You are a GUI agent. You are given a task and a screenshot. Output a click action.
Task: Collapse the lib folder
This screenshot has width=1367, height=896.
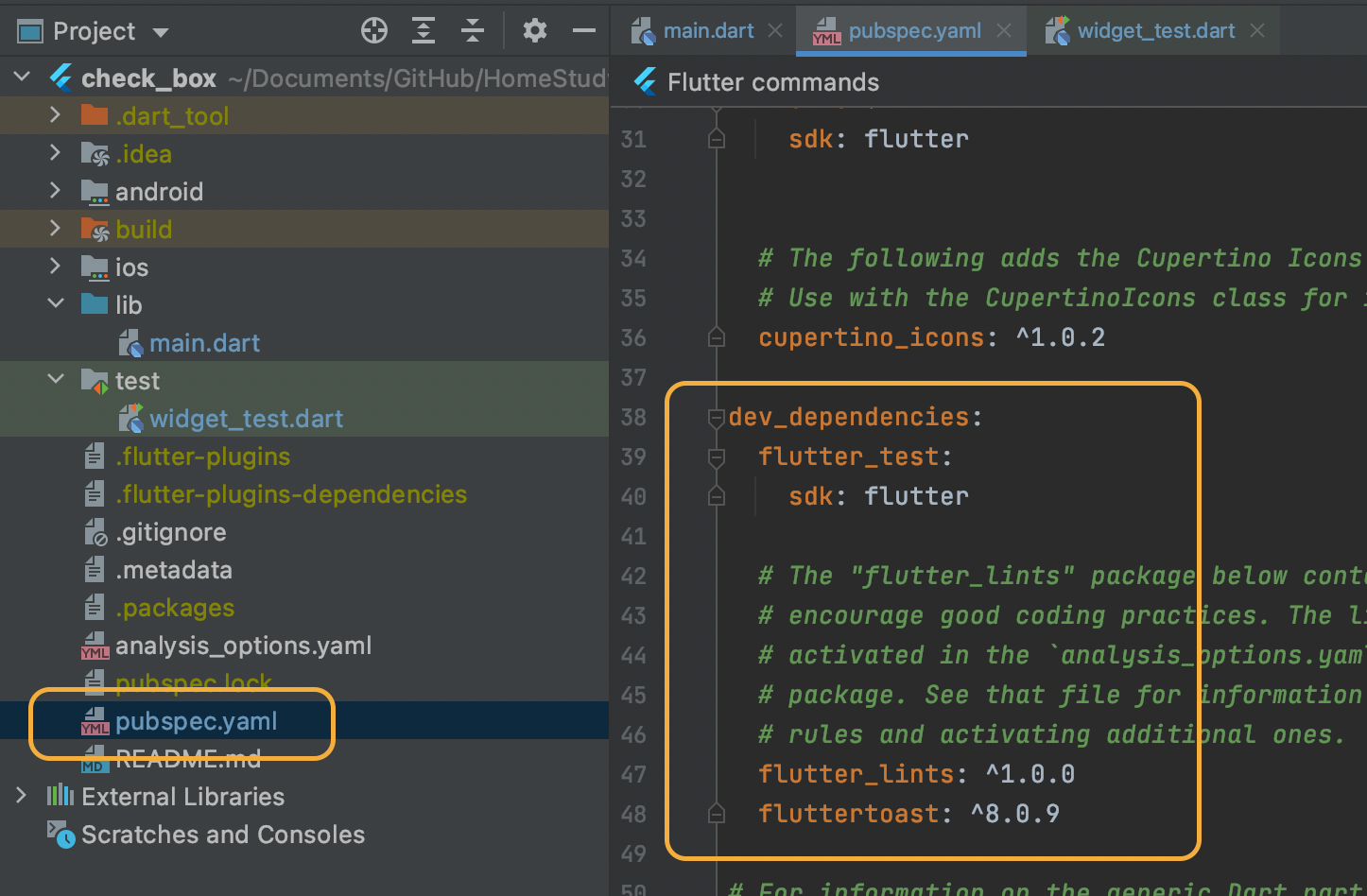[x=56, y=304]
